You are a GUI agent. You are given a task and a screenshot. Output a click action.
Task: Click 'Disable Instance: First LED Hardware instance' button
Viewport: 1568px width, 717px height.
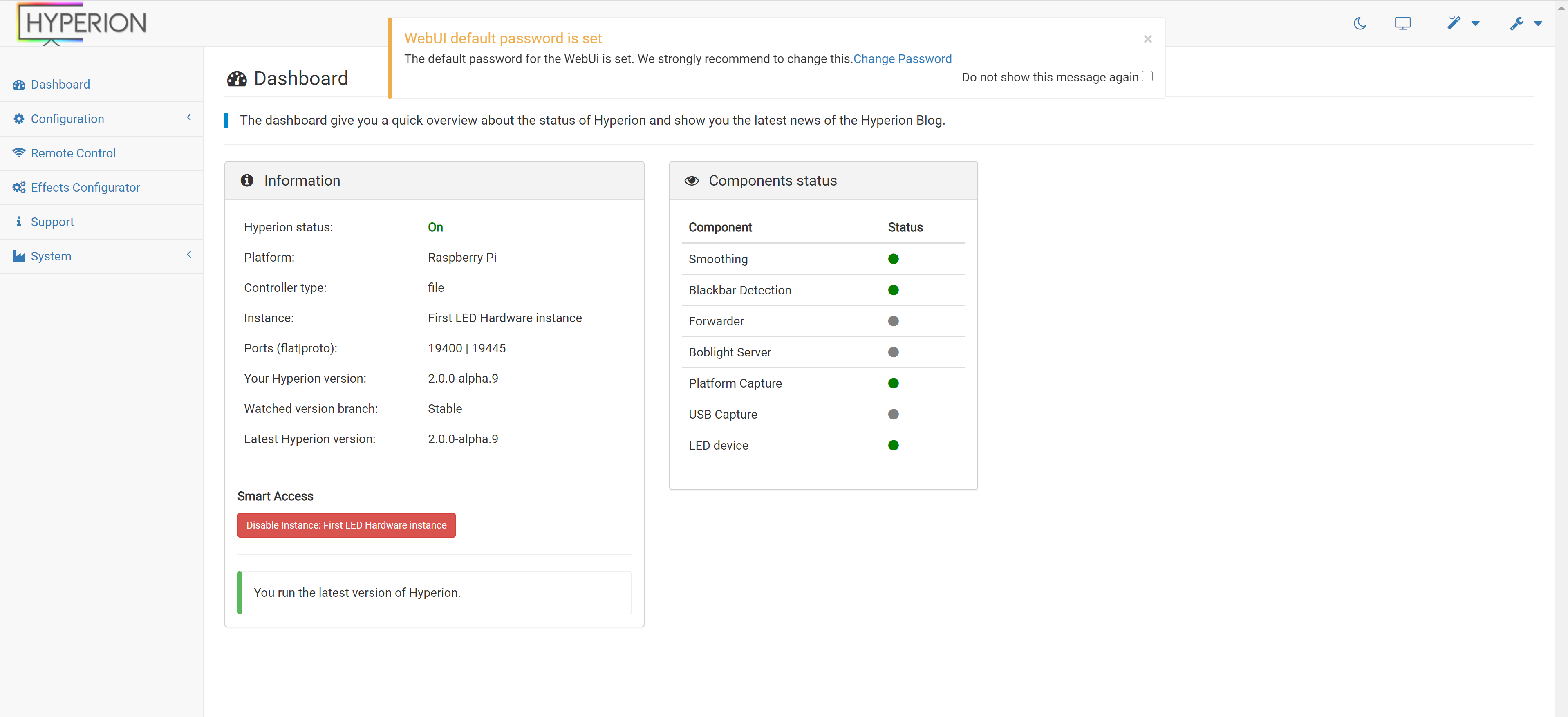click(x=346, y=524)
